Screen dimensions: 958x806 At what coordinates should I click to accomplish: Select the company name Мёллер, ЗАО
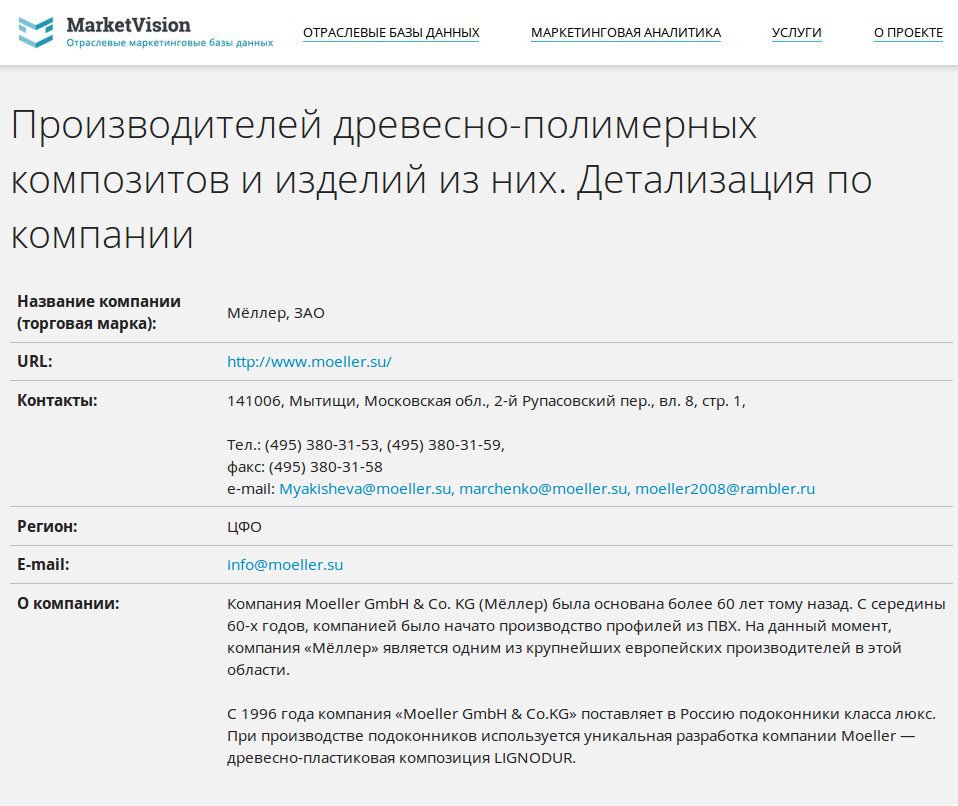pyautogui.click(x=276, y=313)
